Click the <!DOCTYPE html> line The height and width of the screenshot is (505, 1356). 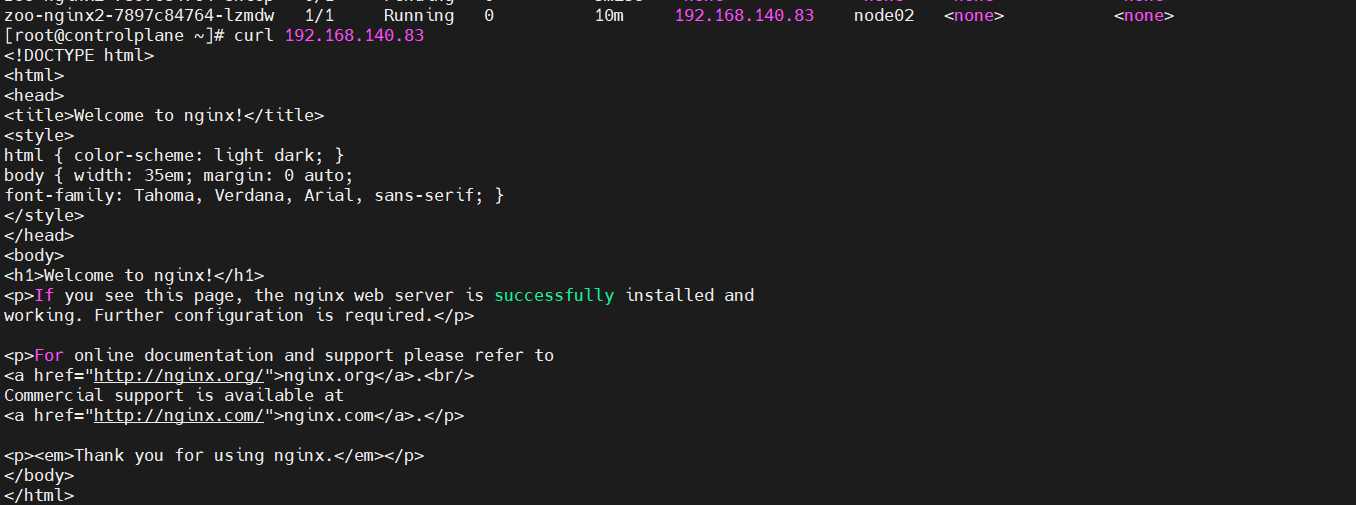79,56
